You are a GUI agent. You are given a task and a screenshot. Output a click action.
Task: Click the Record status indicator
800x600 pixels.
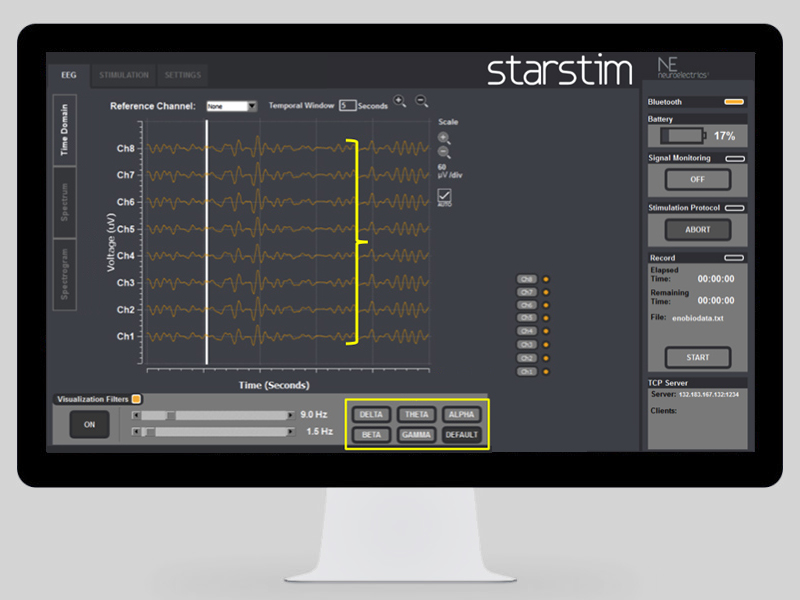(734, 258)
